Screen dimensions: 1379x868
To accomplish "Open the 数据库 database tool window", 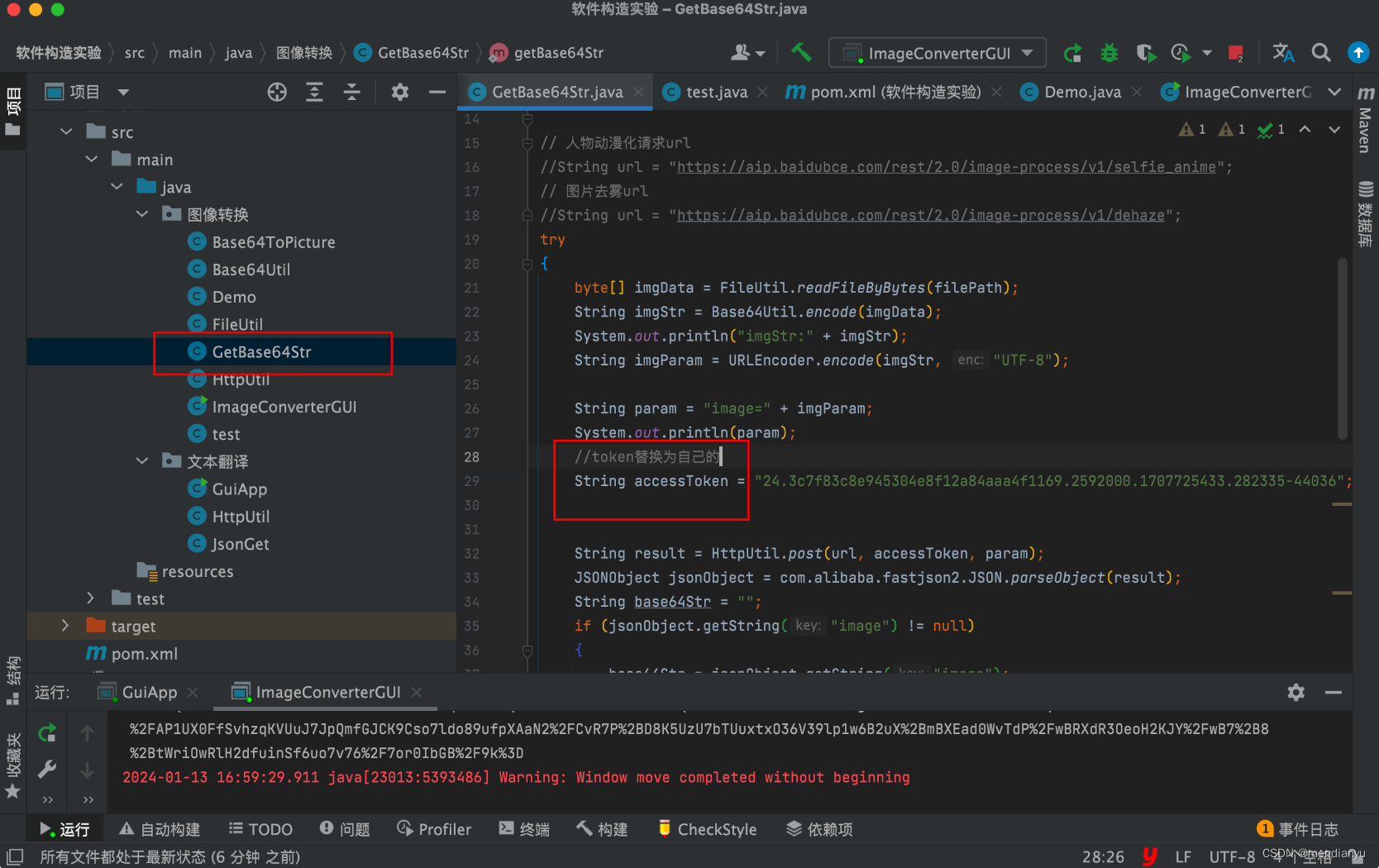I will pyautogui.click(x=1366, y=213).
